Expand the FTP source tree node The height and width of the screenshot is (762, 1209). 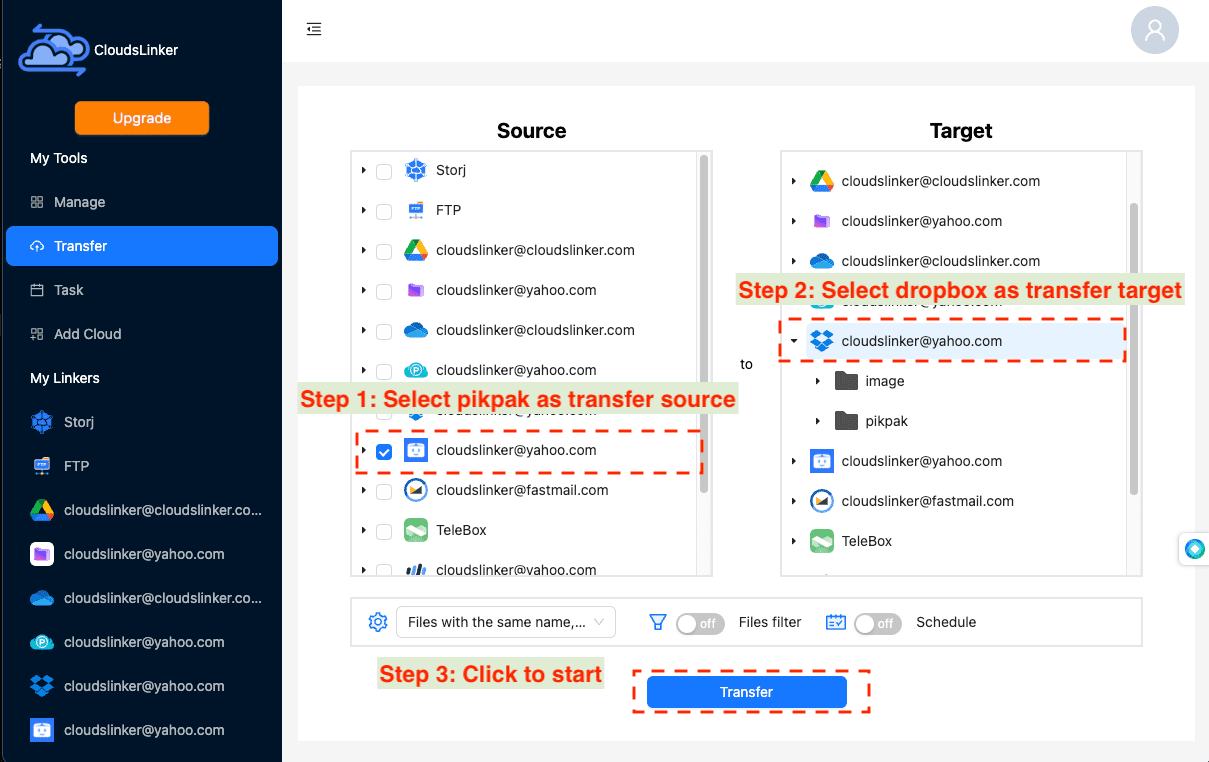point(364,211)
